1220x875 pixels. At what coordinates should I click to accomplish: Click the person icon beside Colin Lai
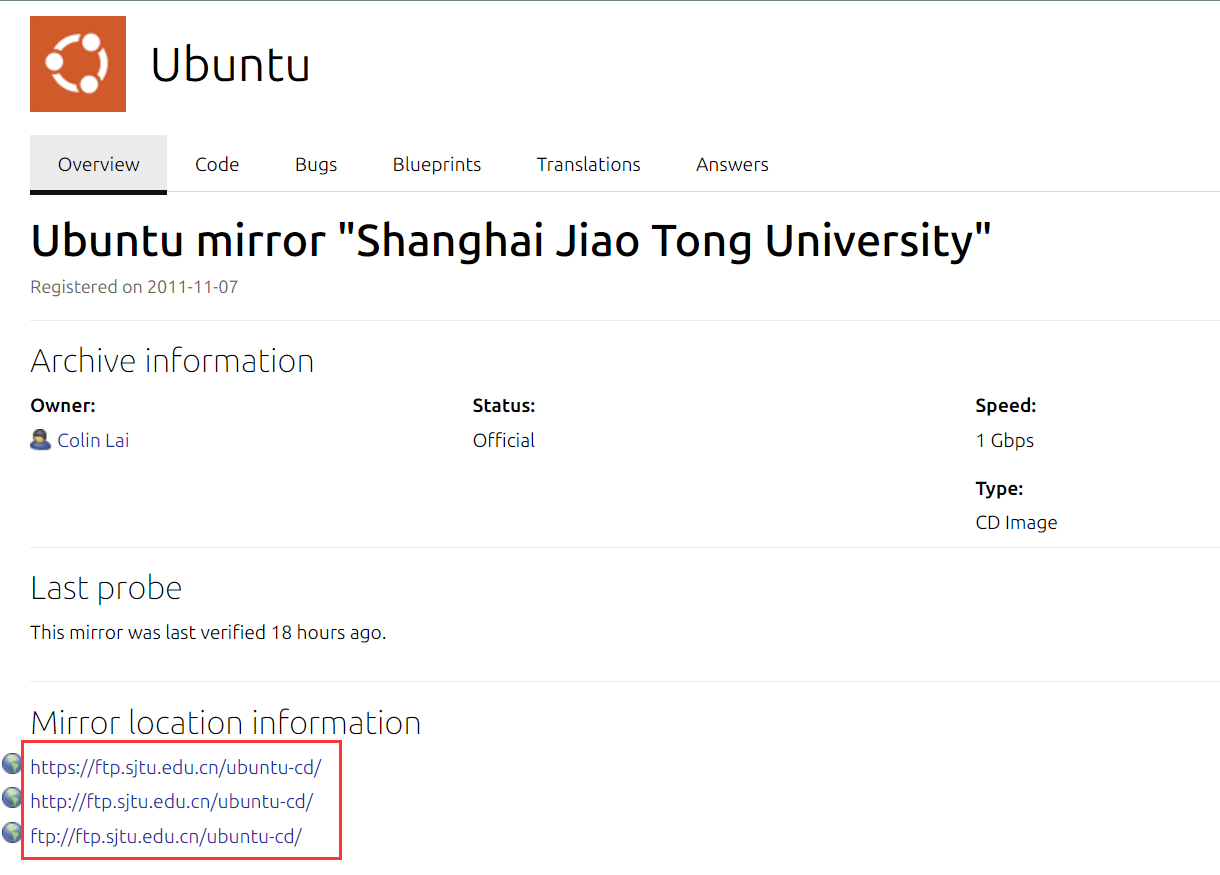(41, 440)
